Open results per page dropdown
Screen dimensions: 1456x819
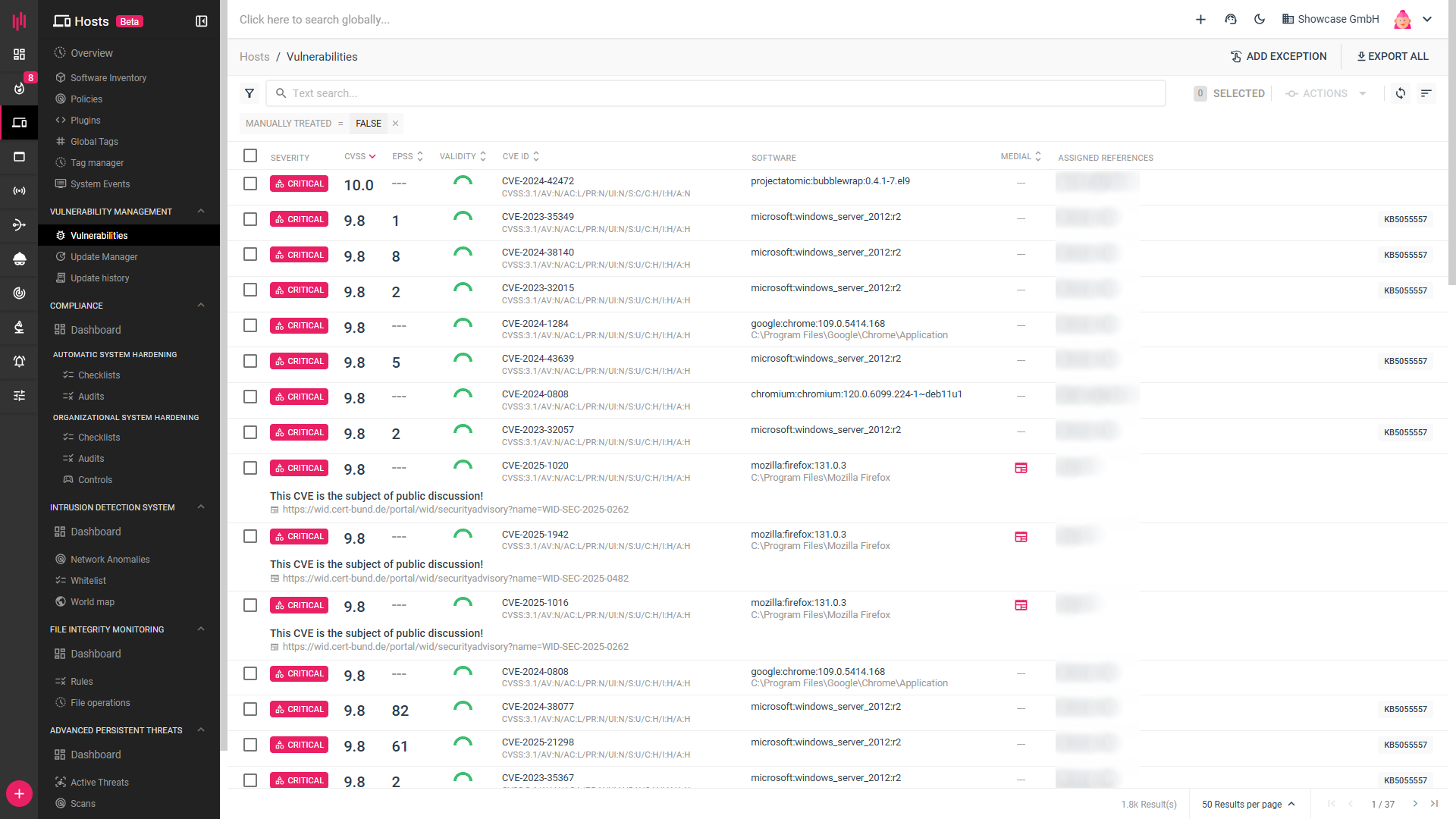coord(1248,805)
